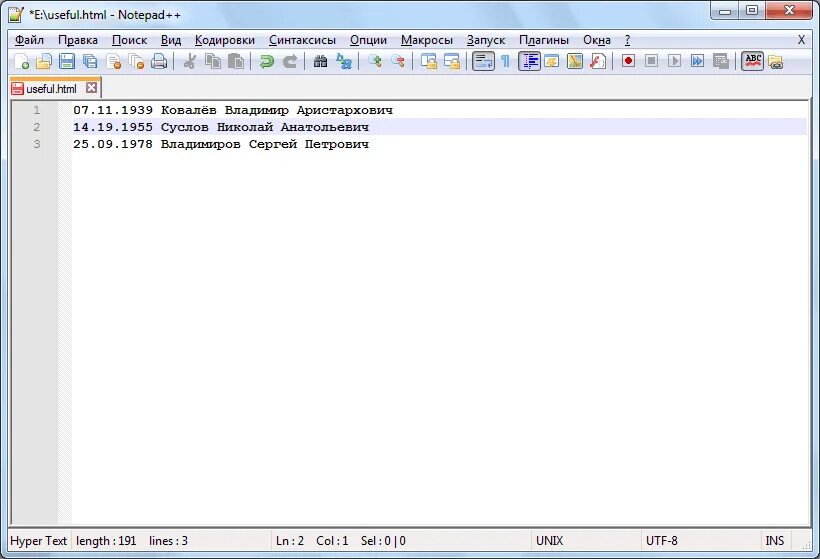
Task: Click the Close All documents icon
Action: pyautogui.click(x=136, y=61)
